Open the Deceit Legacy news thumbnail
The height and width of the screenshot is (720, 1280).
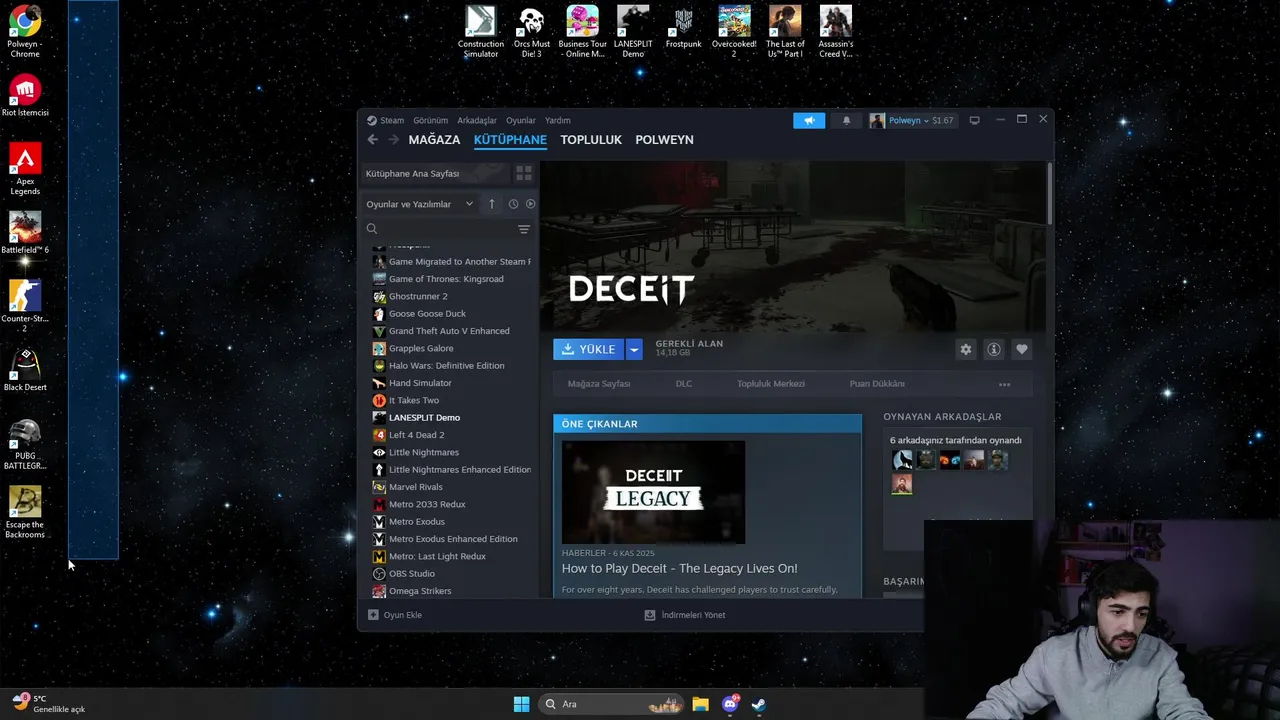pos(653,492)
